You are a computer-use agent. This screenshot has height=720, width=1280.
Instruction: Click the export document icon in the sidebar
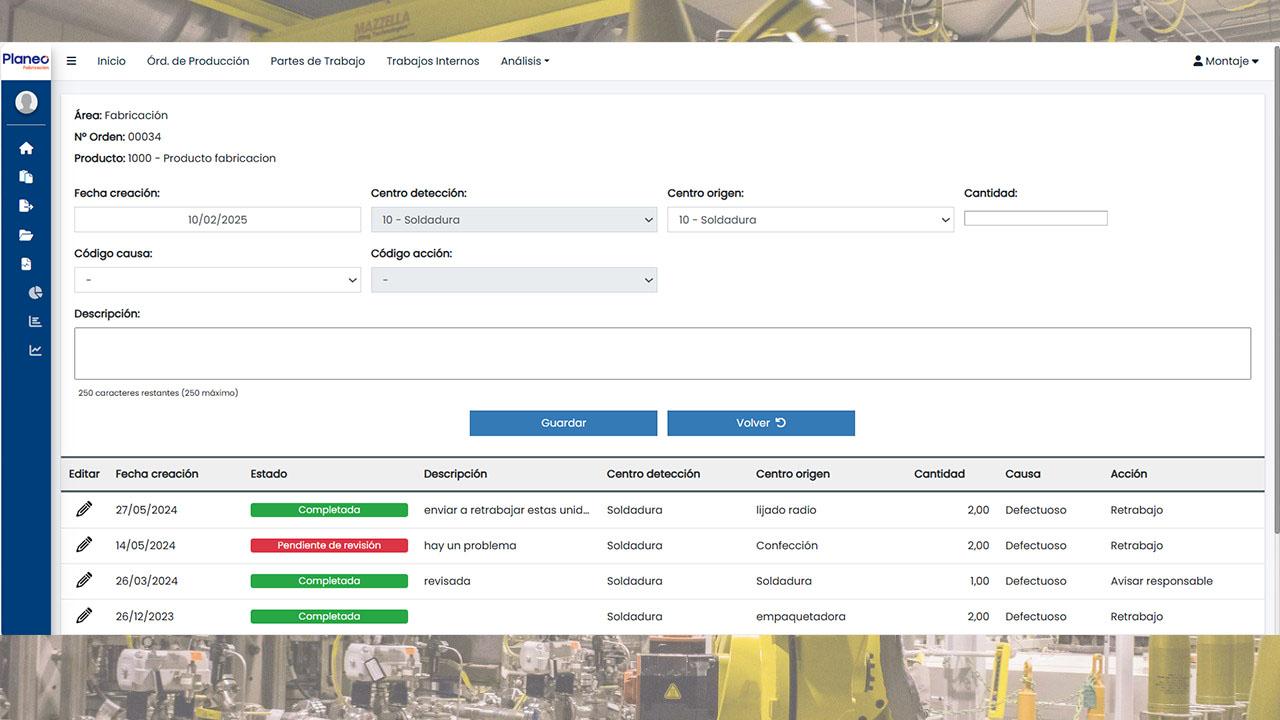pos(26,205)
